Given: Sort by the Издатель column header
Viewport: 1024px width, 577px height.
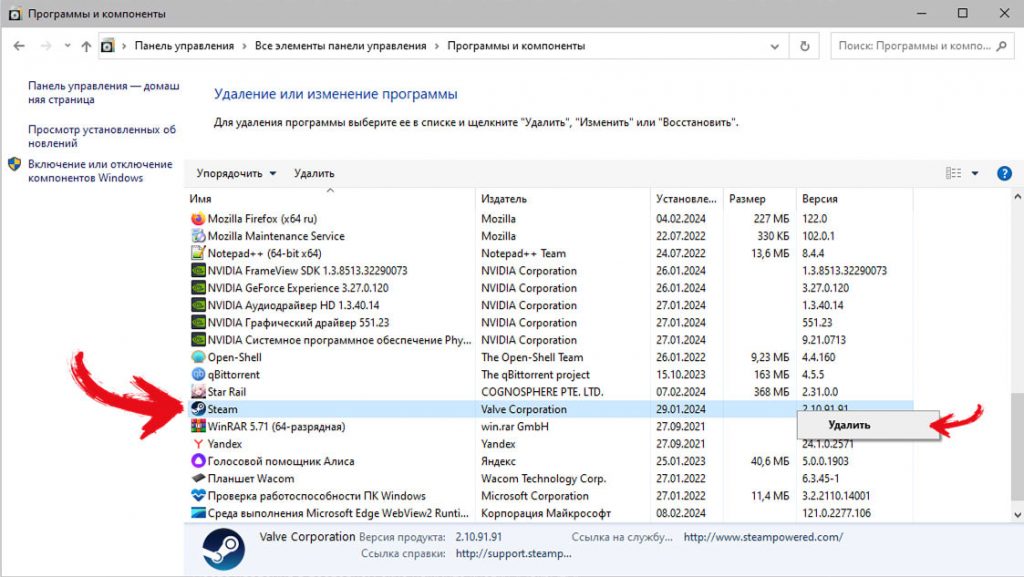Looking at the screenshot, I should coord(563,198).
